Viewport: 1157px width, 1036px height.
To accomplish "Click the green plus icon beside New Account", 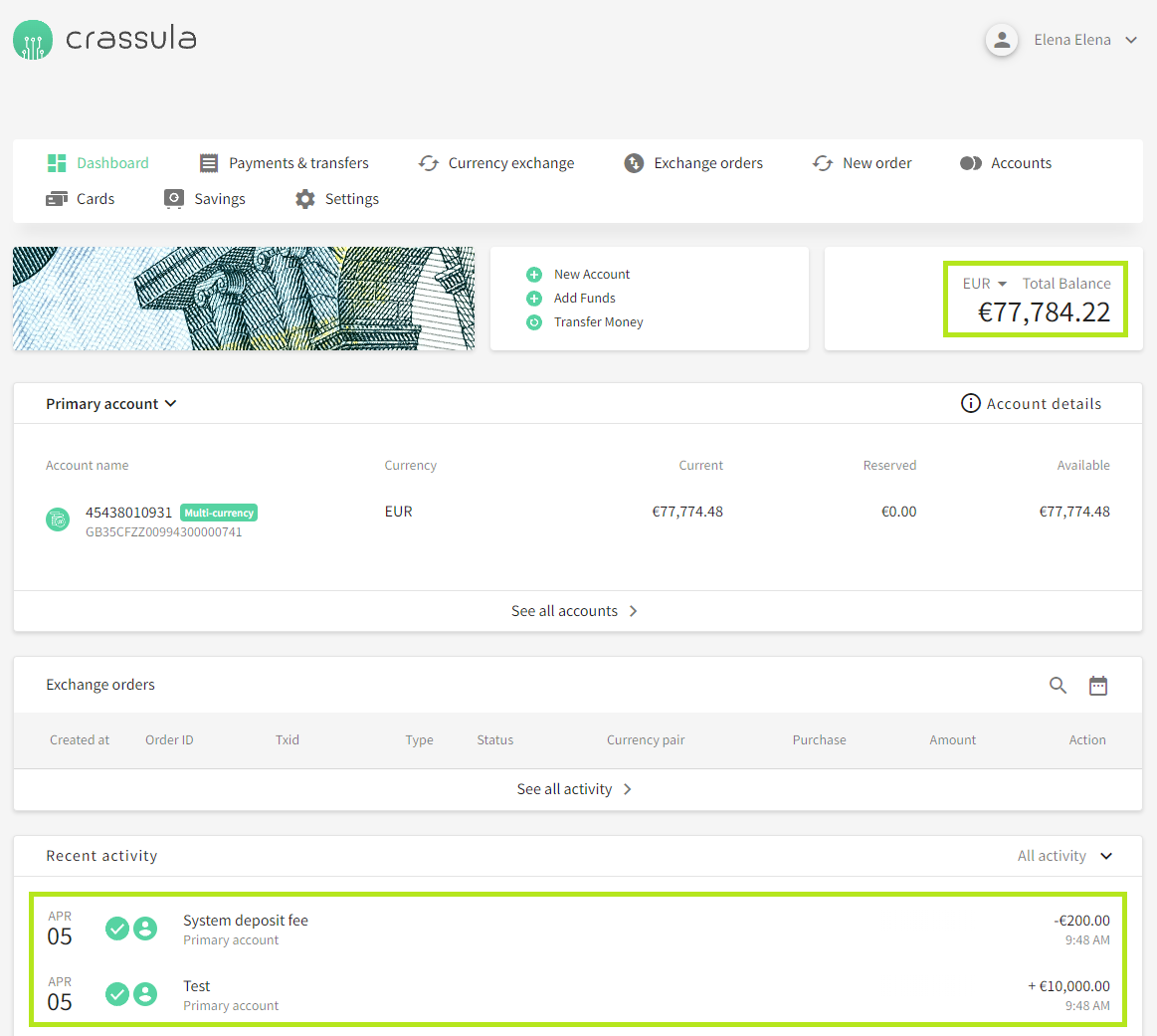I will (534, 275).
